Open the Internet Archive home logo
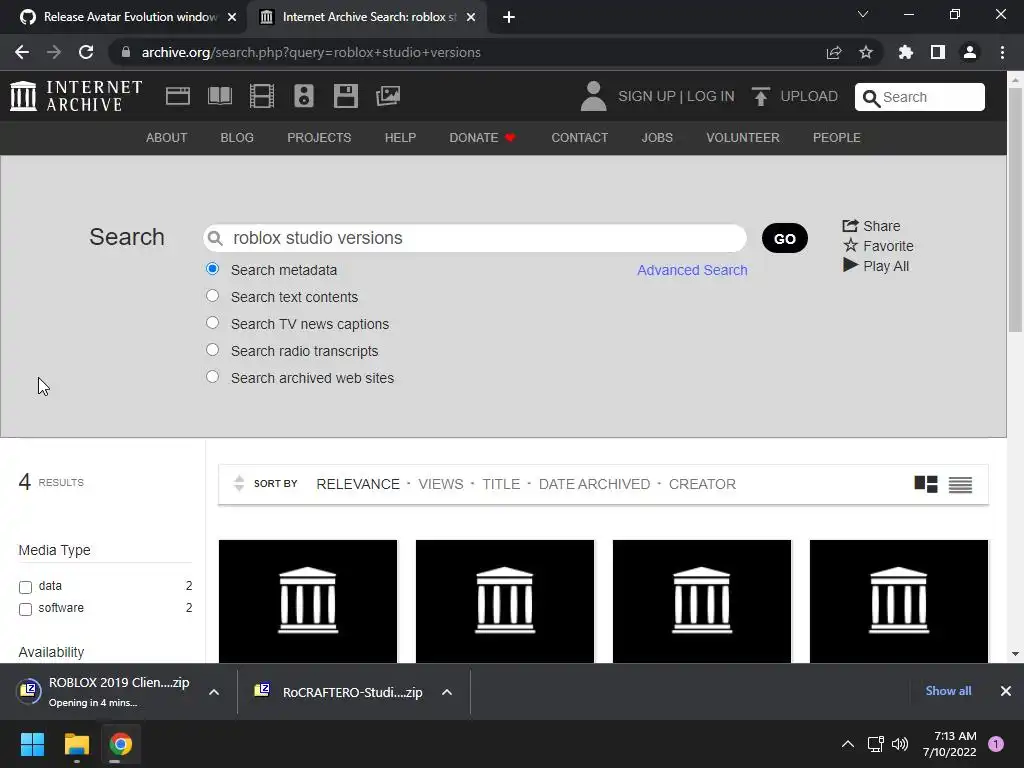 click(76, 96)
